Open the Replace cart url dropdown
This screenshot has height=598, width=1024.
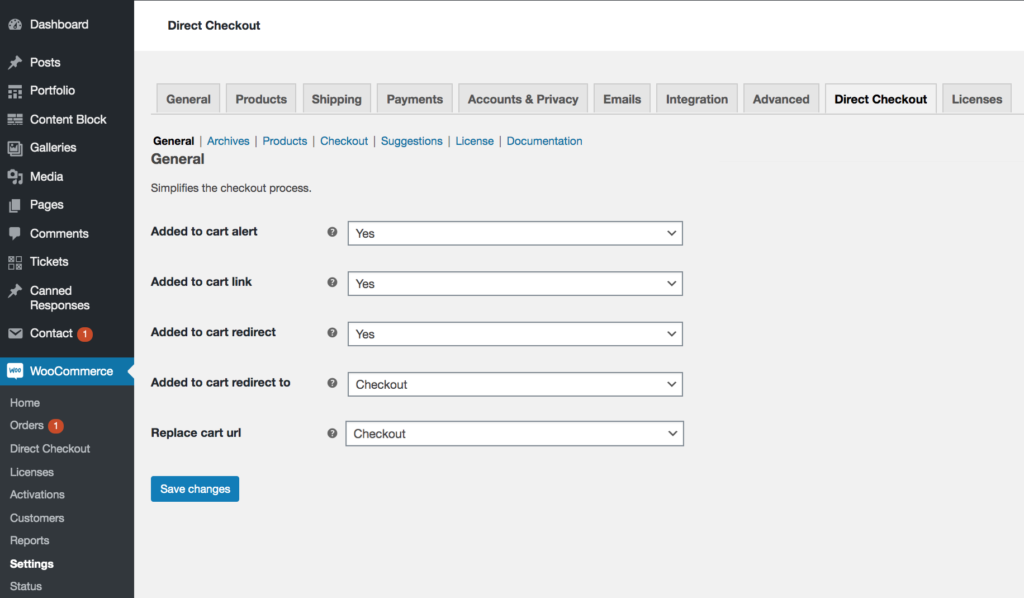(x=515, y=433)
